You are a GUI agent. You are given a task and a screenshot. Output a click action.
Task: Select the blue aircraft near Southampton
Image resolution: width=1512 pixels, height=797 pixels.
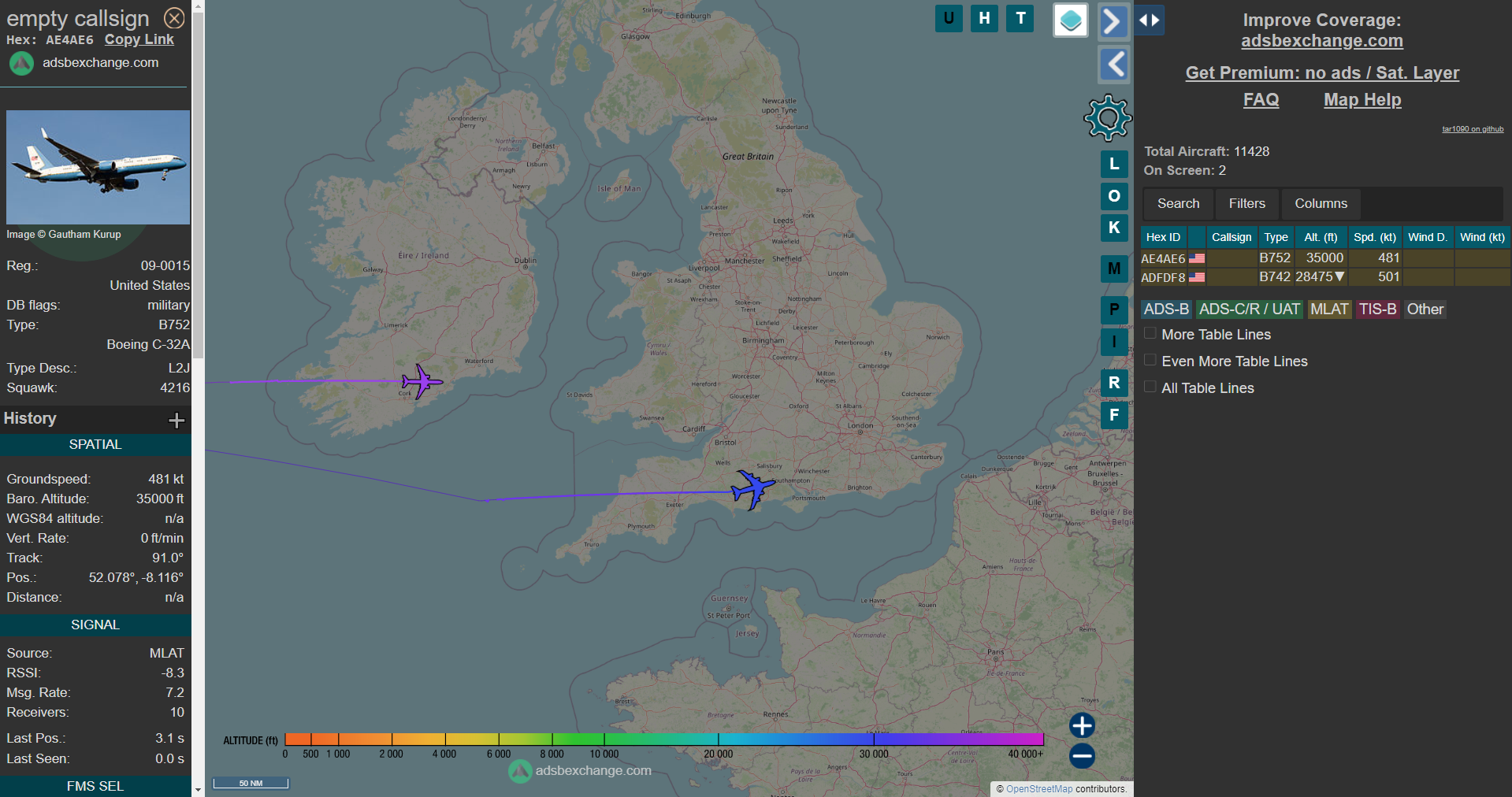(x=752, y=489)
